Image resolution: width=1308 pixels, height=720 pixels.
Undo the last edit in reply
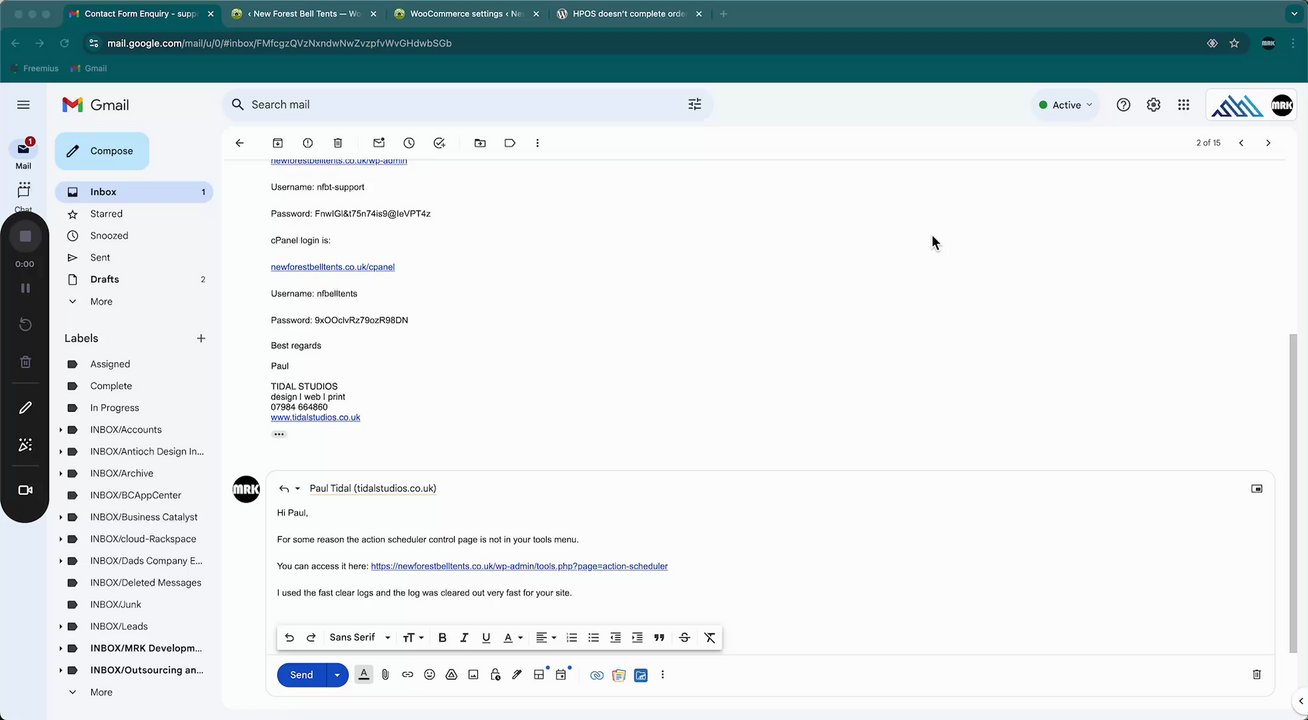click(289, 638)
